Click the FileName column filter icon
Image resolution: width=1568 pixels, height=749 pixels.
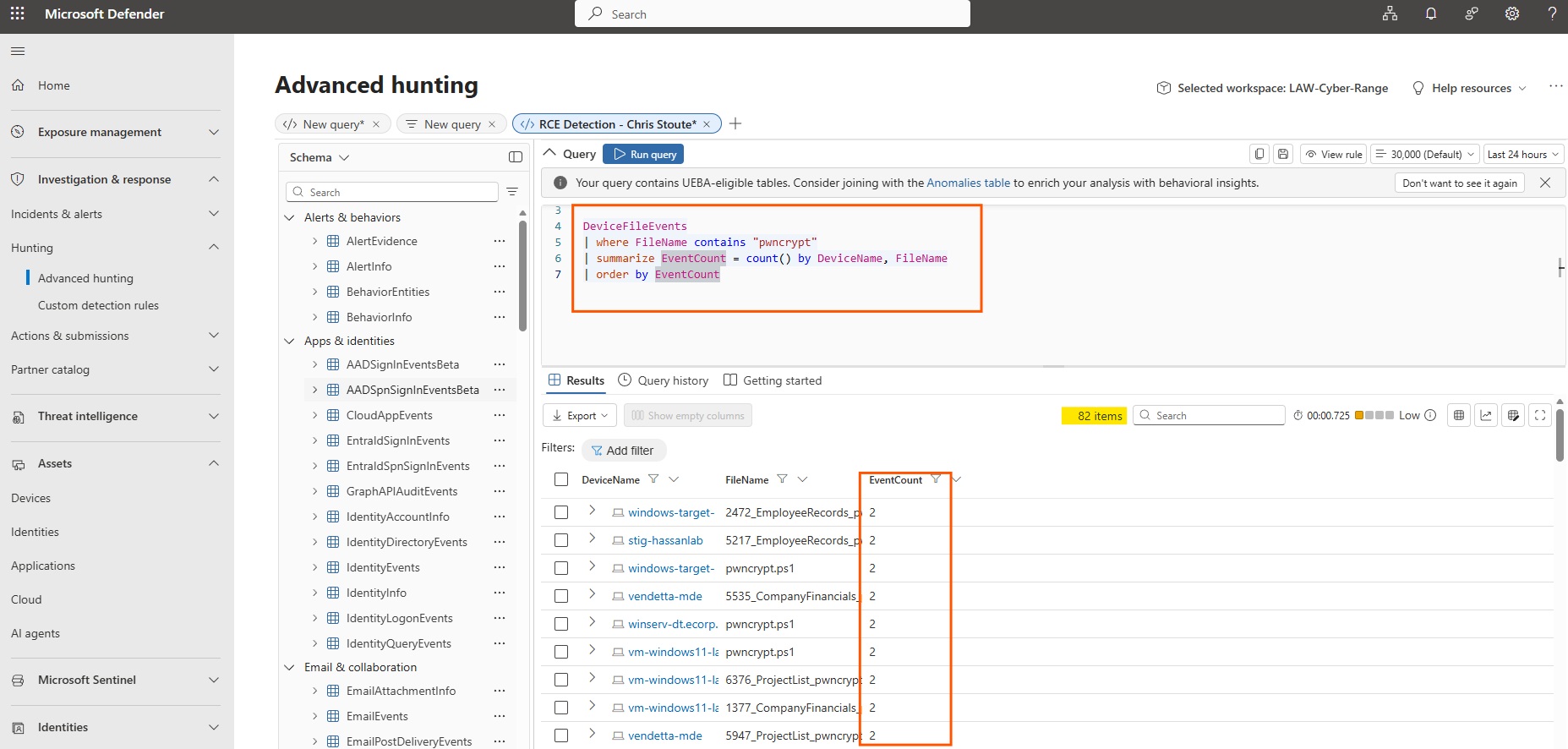[x=782, y=479]
